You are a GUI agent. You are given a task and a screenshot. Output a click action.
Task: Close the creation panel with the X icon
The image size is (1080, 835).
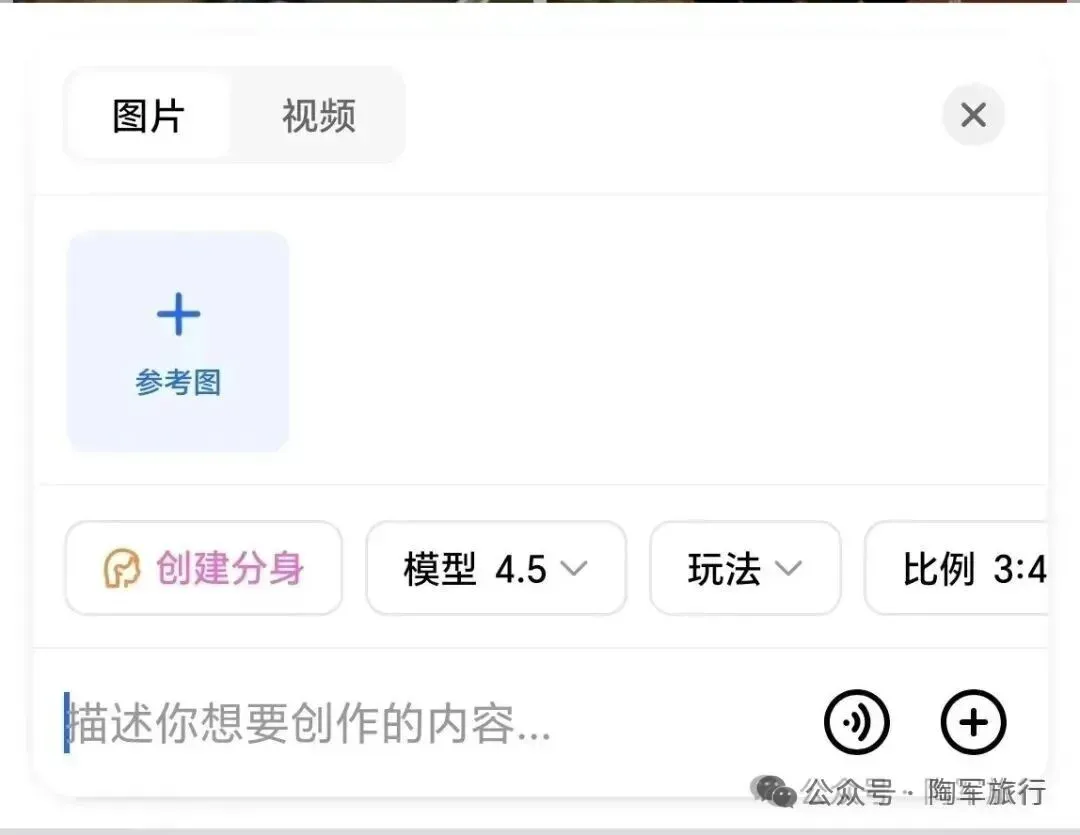(x=973, y=115)
